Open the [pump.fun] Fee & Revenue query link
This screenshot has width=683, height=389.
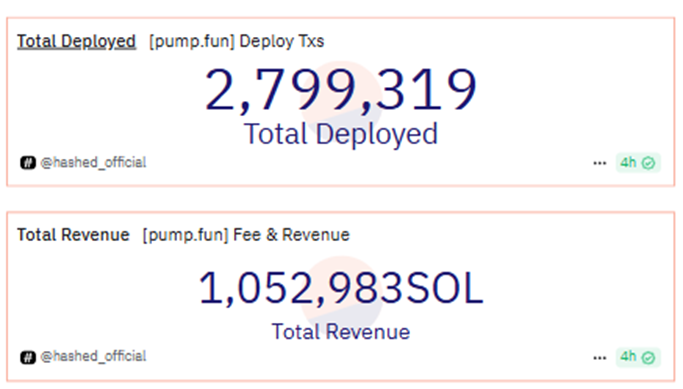point(246,235)
